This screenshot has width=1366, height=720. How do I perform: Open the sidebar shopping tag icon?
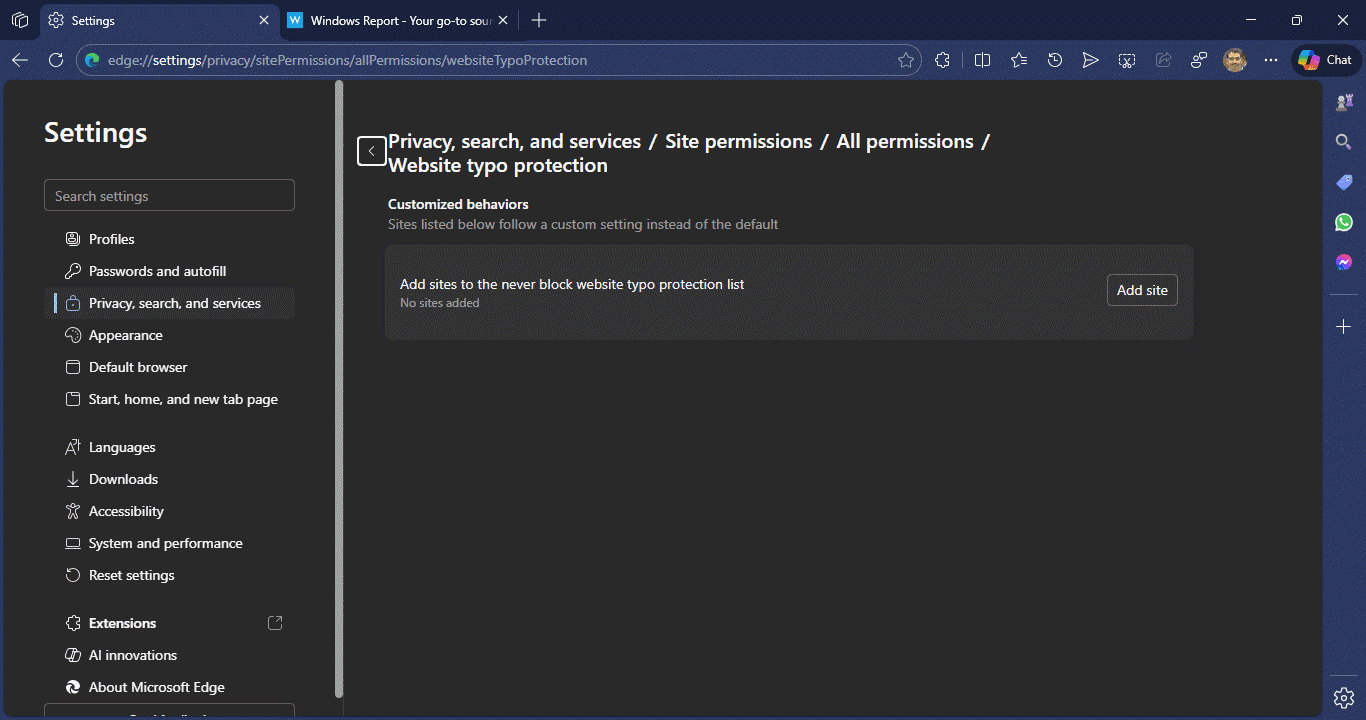[x=1344, y=182]
